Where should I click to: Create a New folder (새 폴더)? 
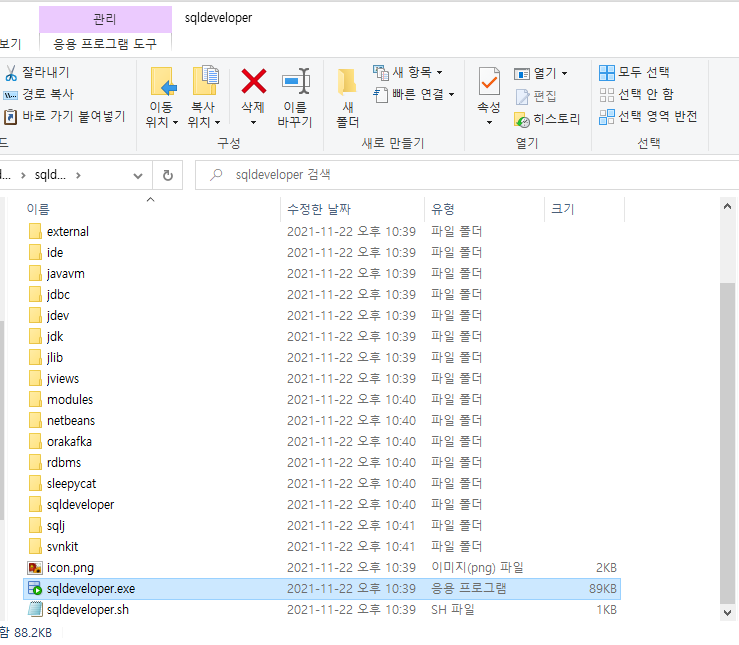click(348, 98)
